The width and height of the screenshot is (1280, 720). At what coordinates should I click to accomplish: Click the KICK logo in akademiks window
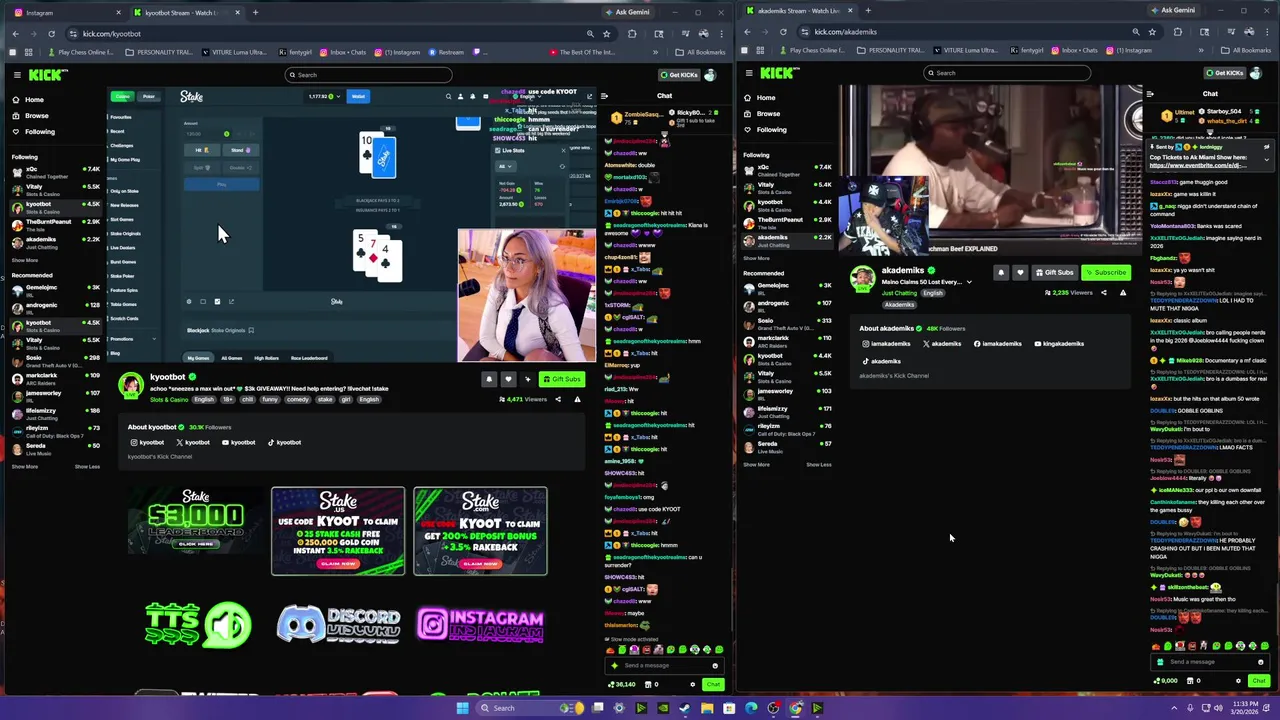778,73
